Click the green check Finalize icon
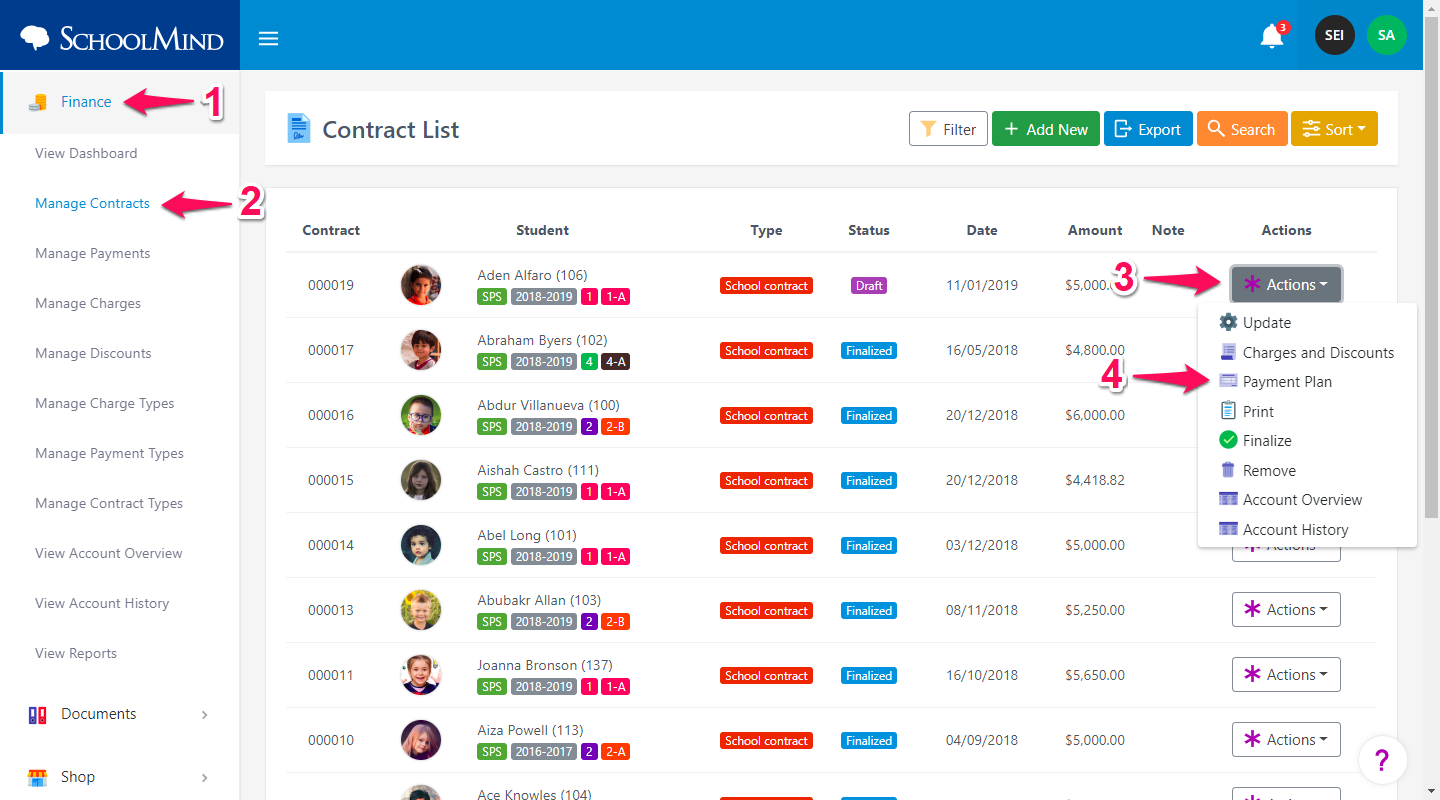 coord(1228,440)
